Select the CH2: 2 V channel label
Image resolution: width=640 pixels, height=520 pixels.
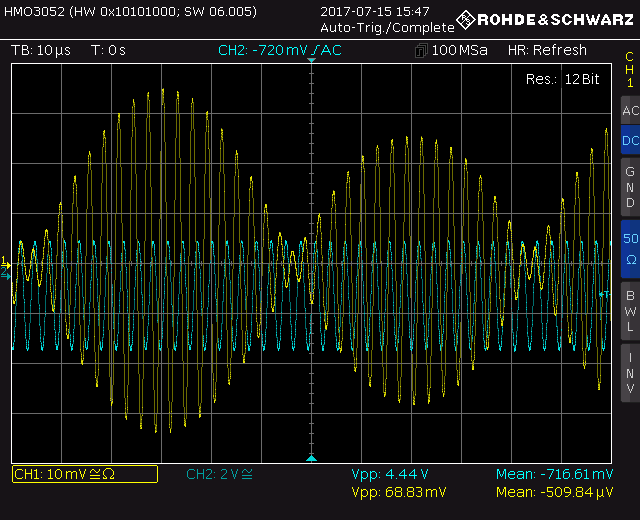point(220,474)
